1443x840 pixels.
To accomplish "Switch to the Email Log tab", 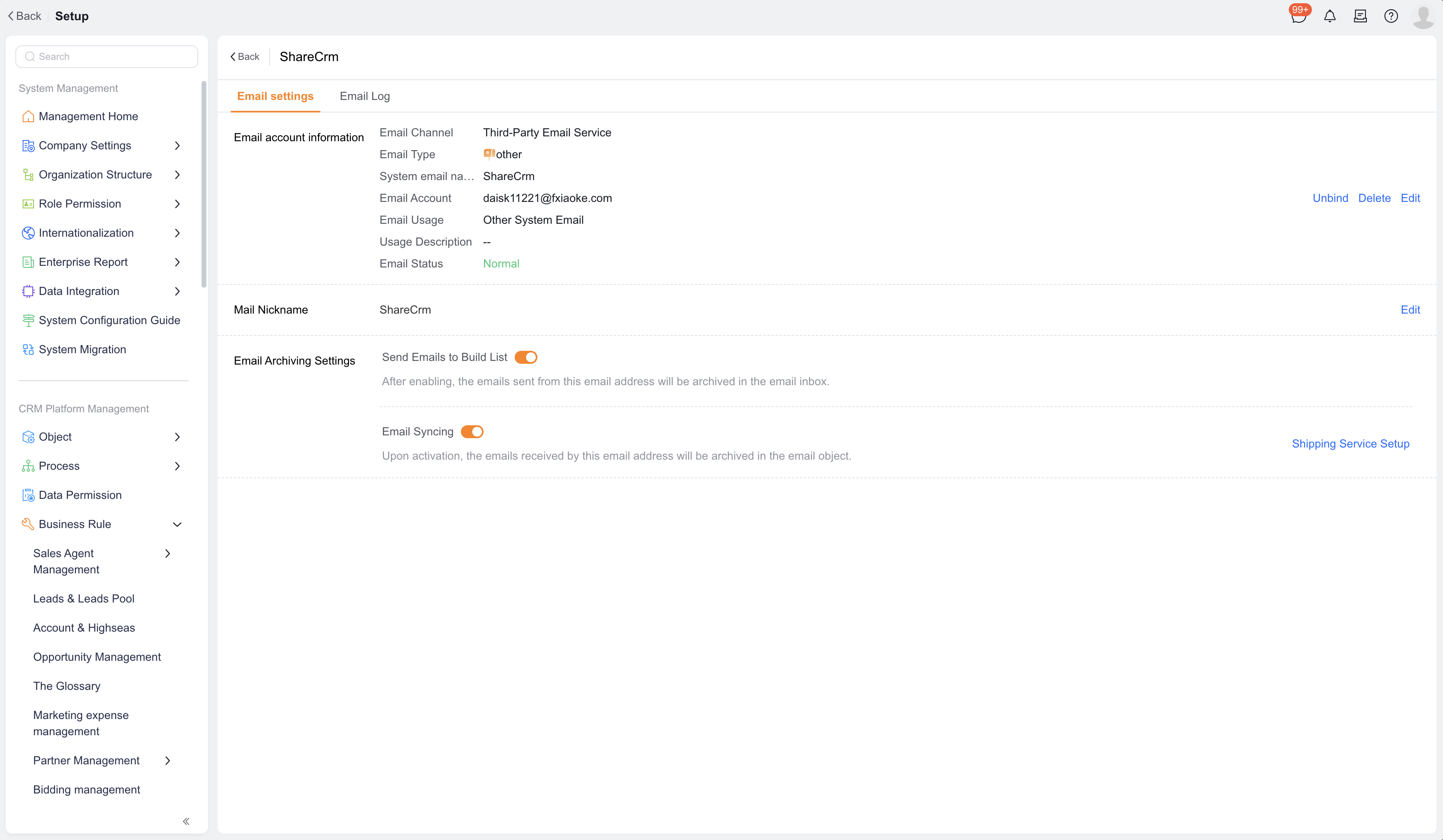I will pos(365,96).
